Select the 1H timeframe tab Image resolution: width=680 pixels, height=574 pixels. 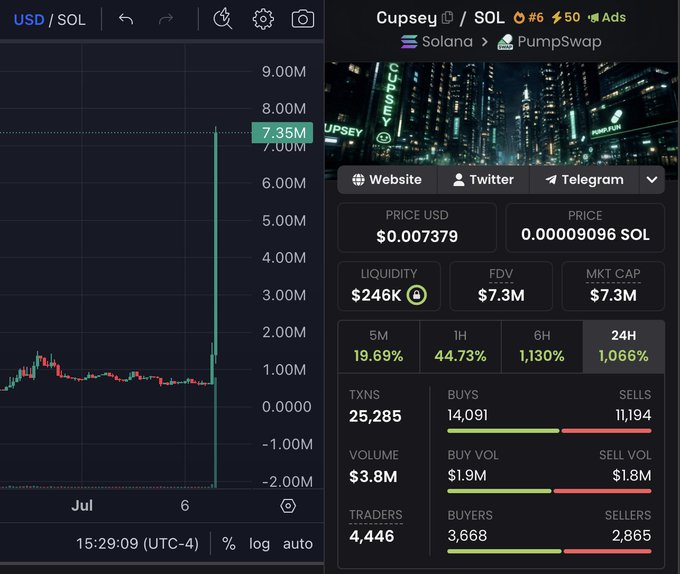coord(461,346)
